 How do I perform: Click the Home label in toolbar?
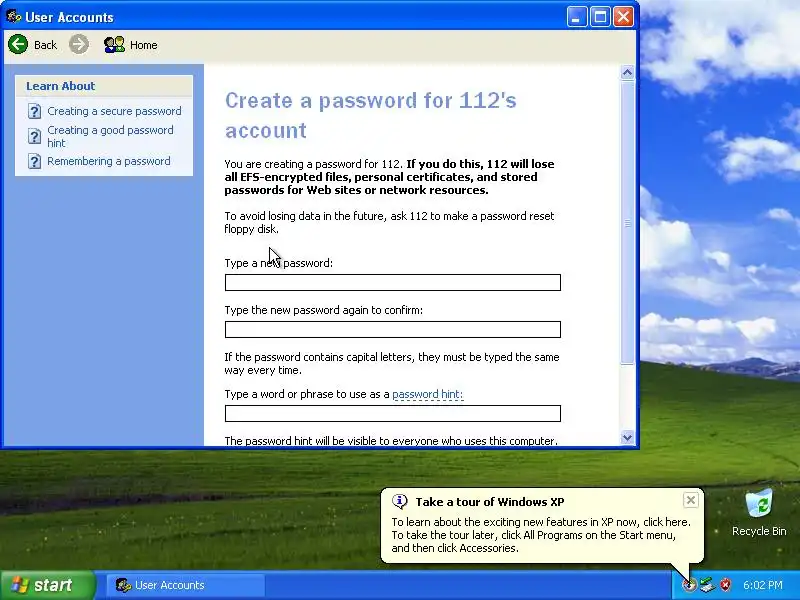143,45
